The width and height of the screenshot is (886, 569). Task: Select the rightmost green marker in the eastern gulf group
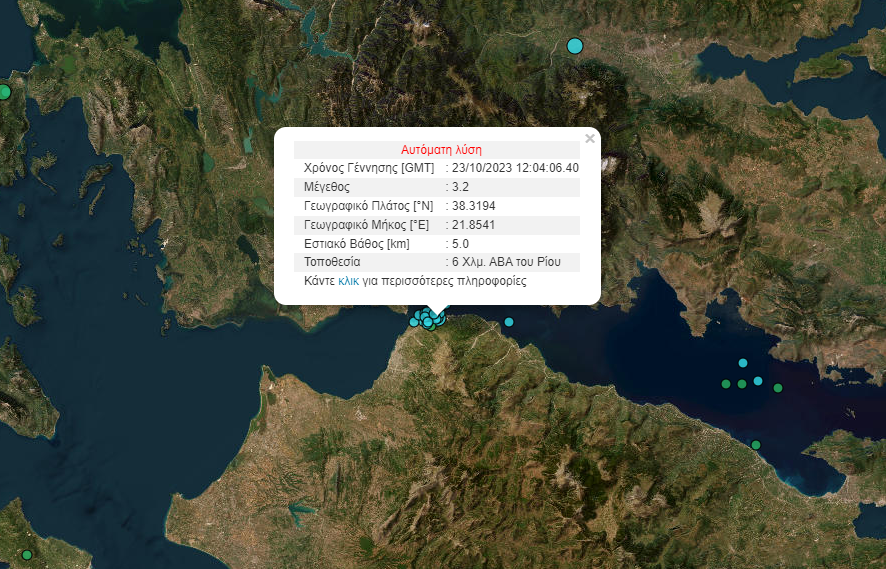(x=778, y=388)
